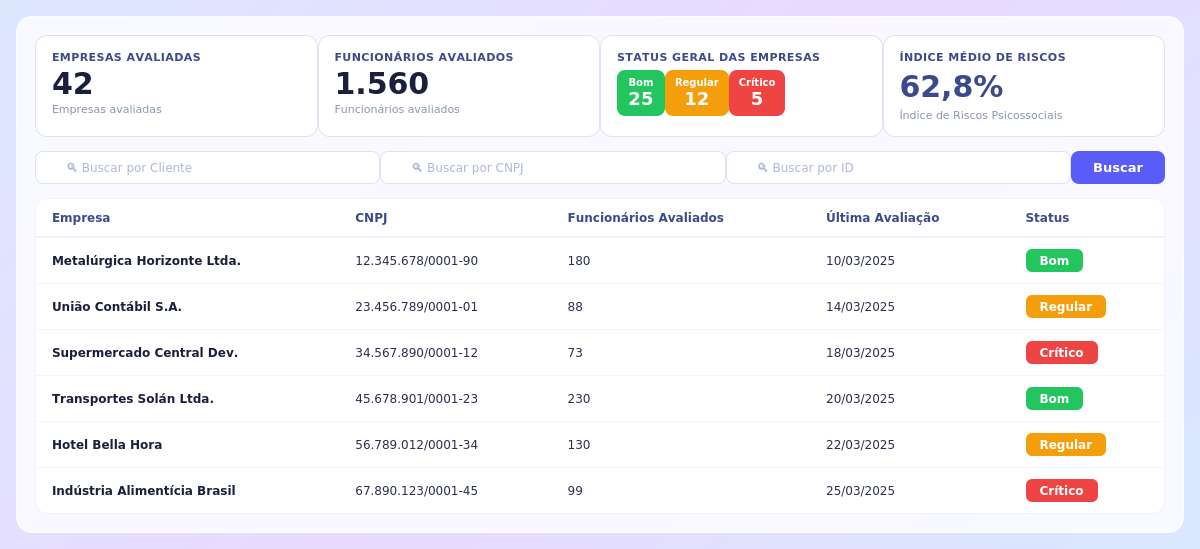The width and height of the screenshot is (1200, 549).
Task: Click CNPJ 67.890.123/0001-45
Action: click(416, 491)
